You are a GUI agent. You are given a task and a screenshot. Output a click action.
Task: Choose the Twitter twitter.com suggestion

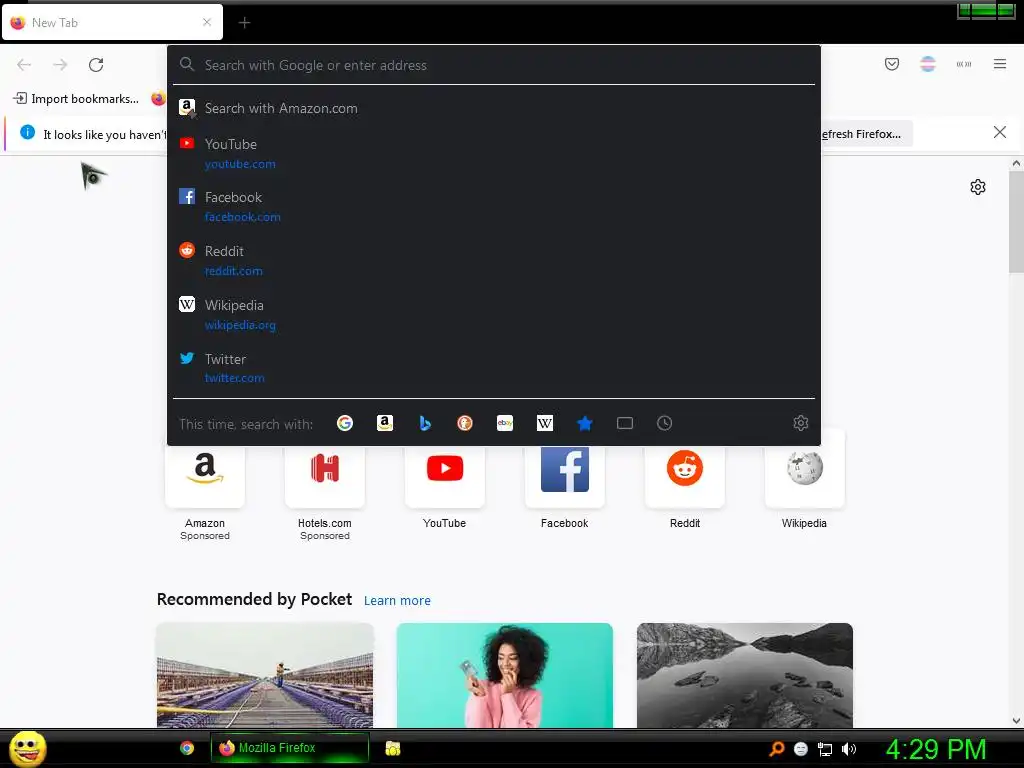pos(494,368)
